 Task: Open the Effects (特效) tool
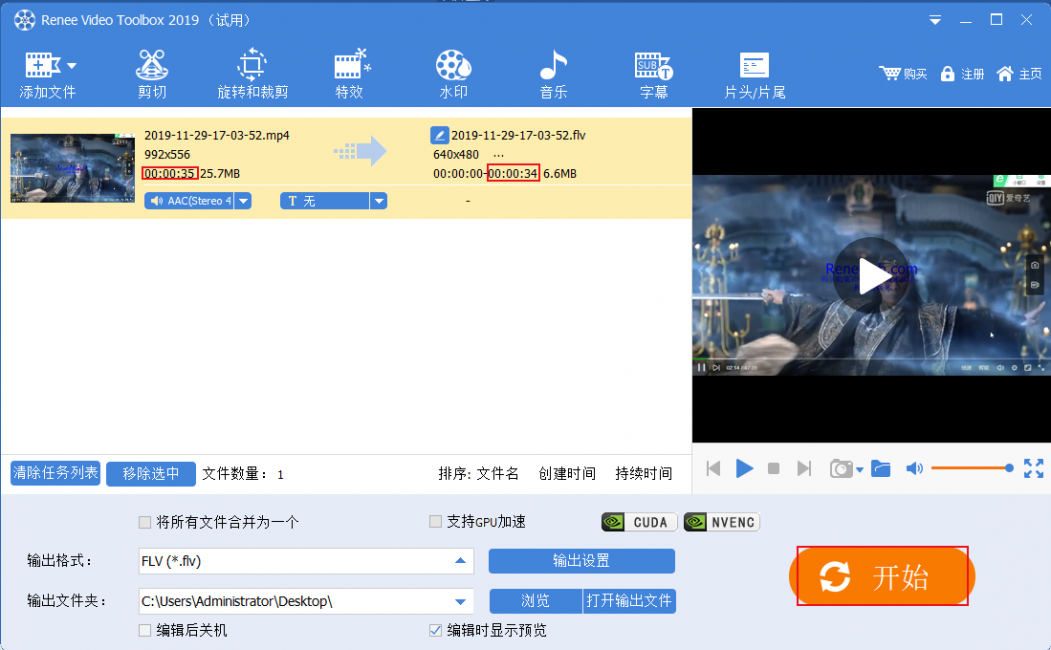(351, 74)
